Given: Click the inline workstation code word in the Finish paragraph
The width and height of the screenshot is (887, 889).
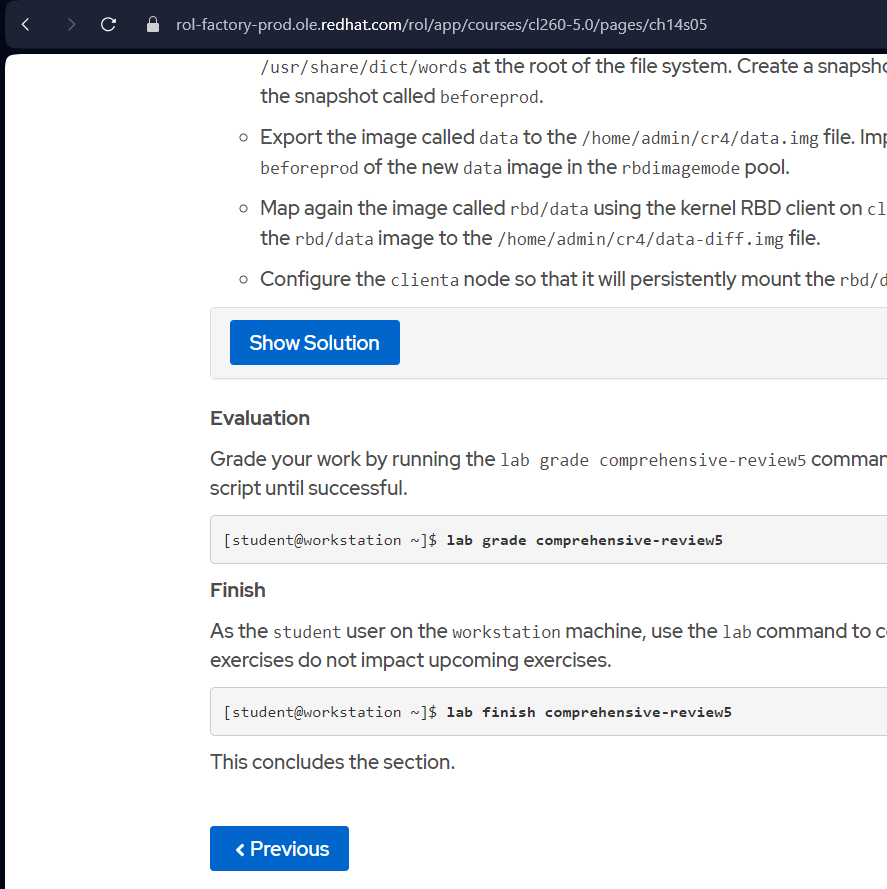Looking at the screenshot, I should (x=506, y=632).
